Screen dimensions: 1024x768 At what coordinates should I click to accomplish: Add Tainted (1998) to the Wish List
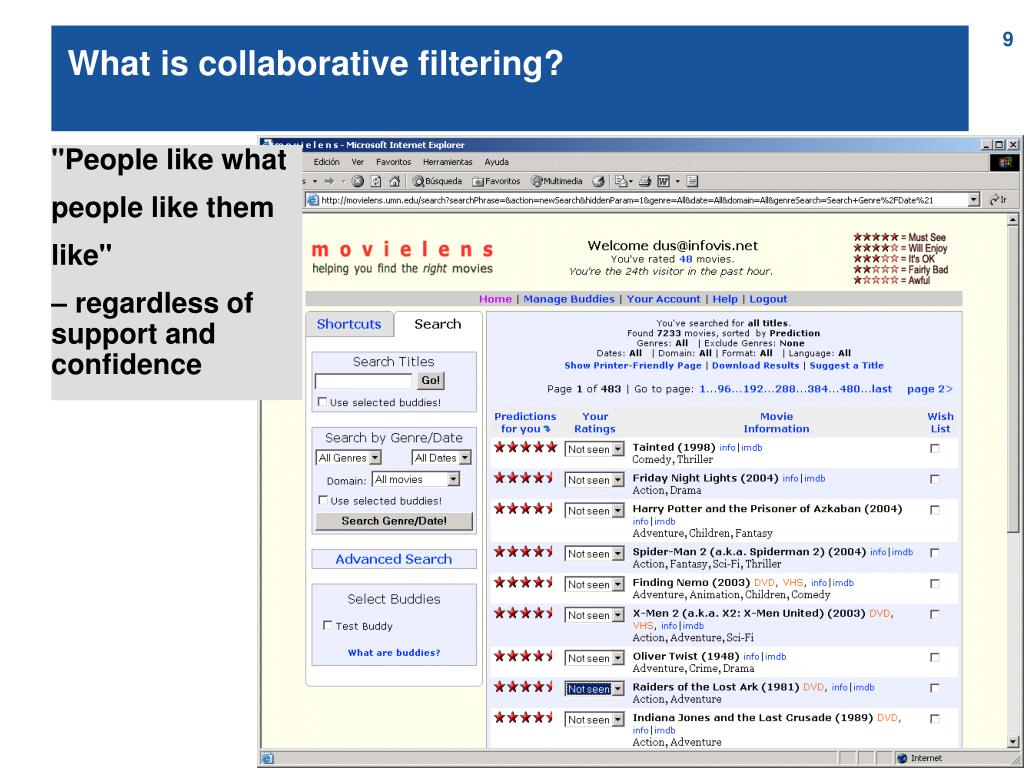pyautogui.click(x=935, y=449)
